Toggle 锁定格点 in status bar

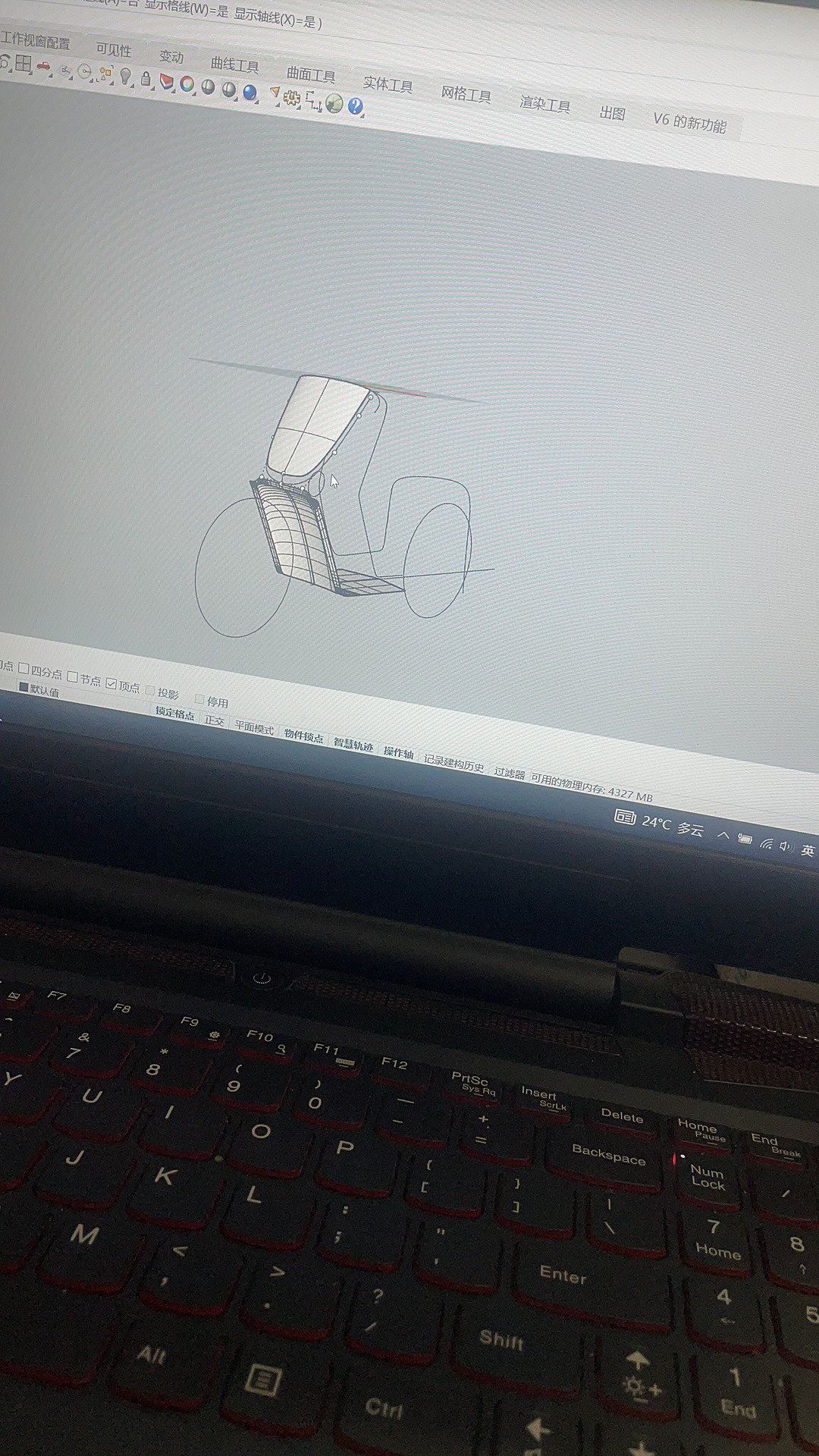(175, 714)
